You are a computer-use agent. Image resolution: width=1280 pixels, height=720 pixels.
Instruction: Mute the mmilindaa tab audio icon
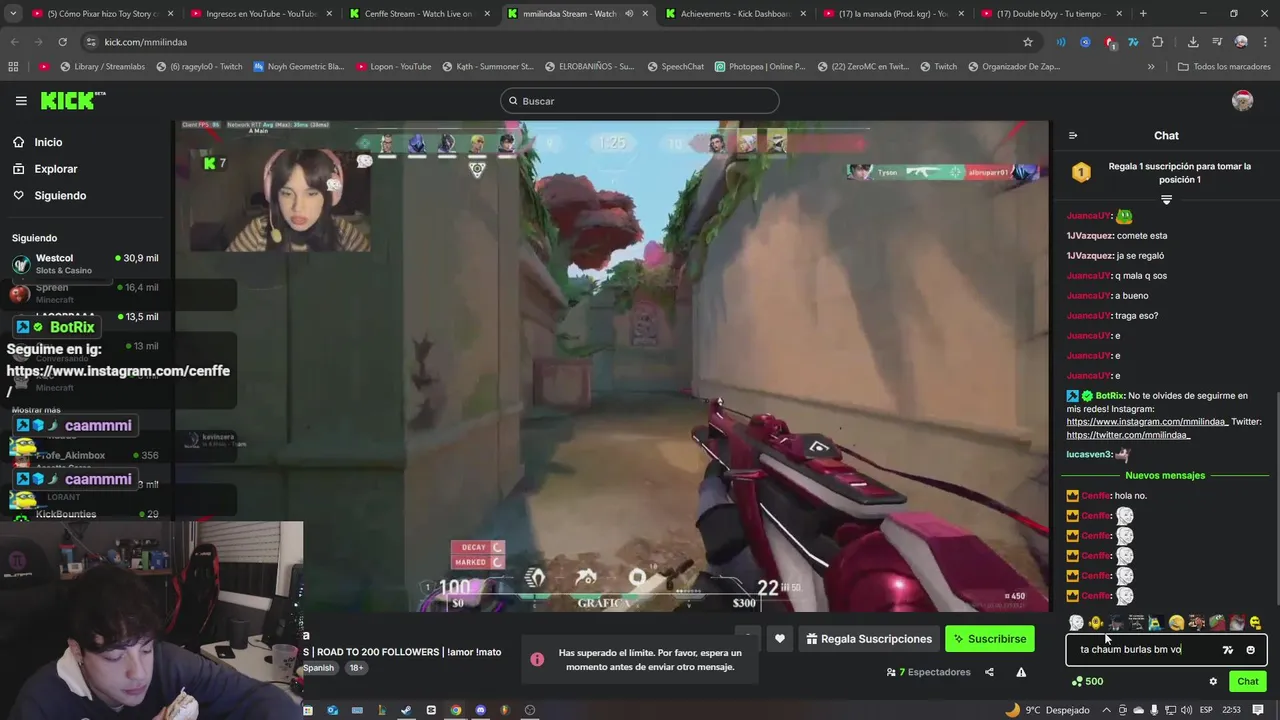[x=629, y=14]
